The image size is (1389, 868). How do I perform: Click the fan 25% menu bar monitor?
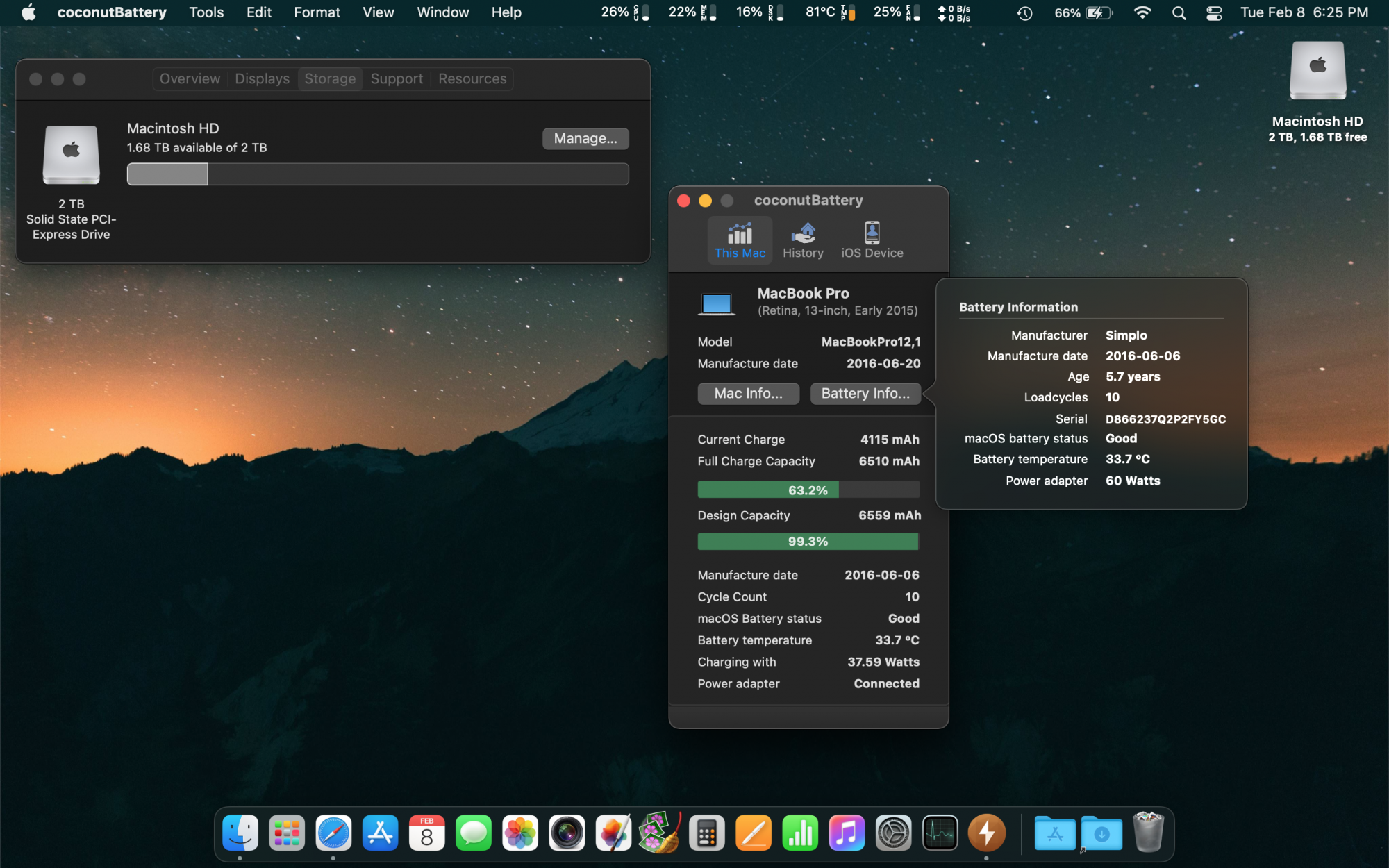pos(897,12)
